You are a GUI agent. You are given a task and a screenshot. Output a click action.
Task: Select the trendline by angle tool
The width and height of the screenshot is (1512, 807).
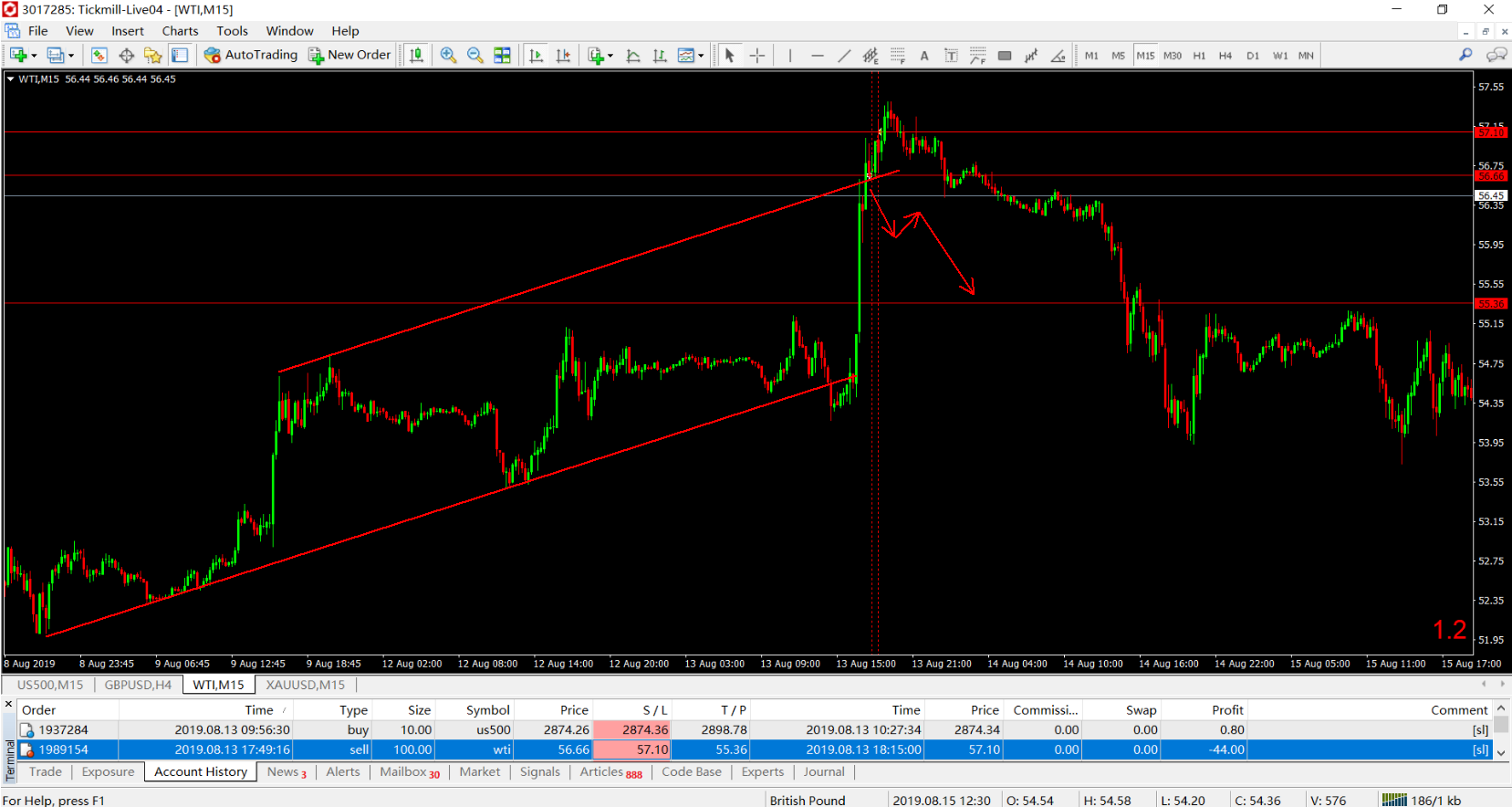pos(1058,55)
